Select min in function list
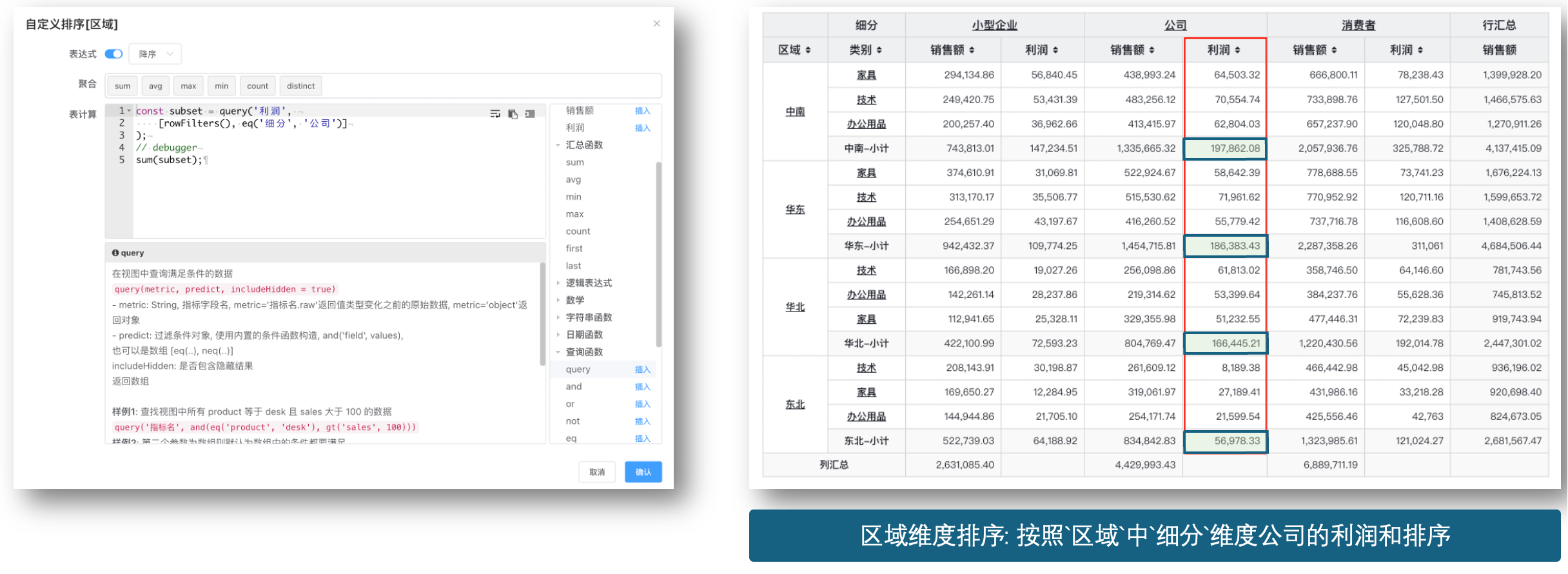Viewport: 1568px width, 574px height. 573,197
